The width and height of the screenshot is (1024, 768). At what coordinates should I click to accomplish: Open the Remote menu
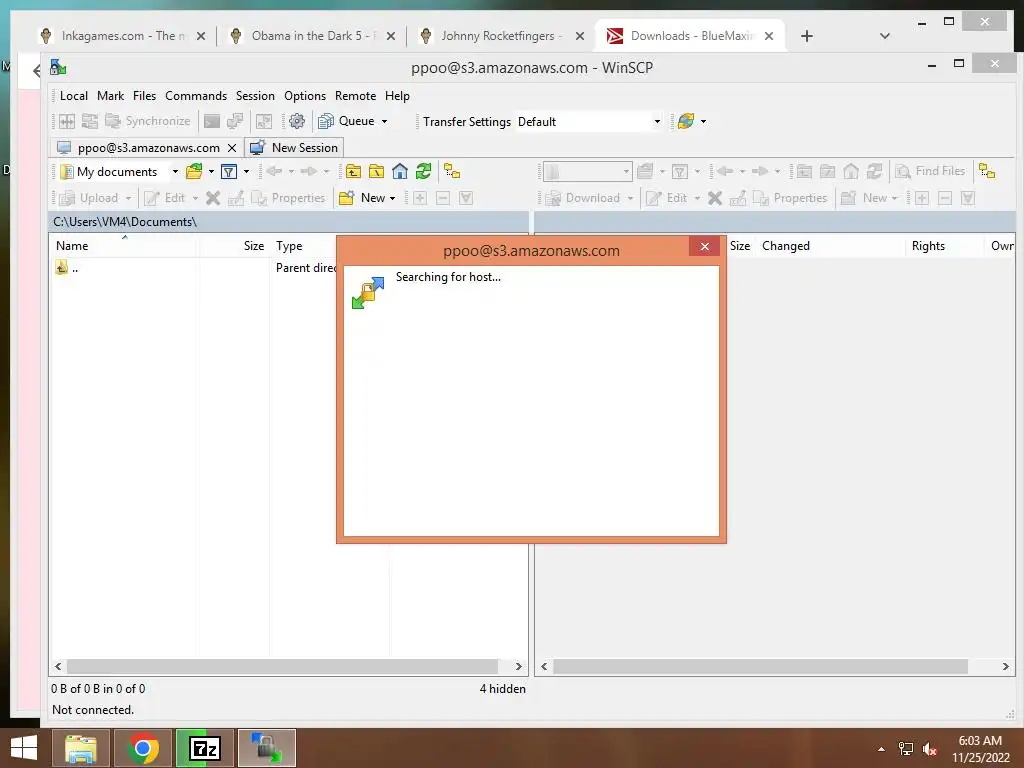click(356, 96)
